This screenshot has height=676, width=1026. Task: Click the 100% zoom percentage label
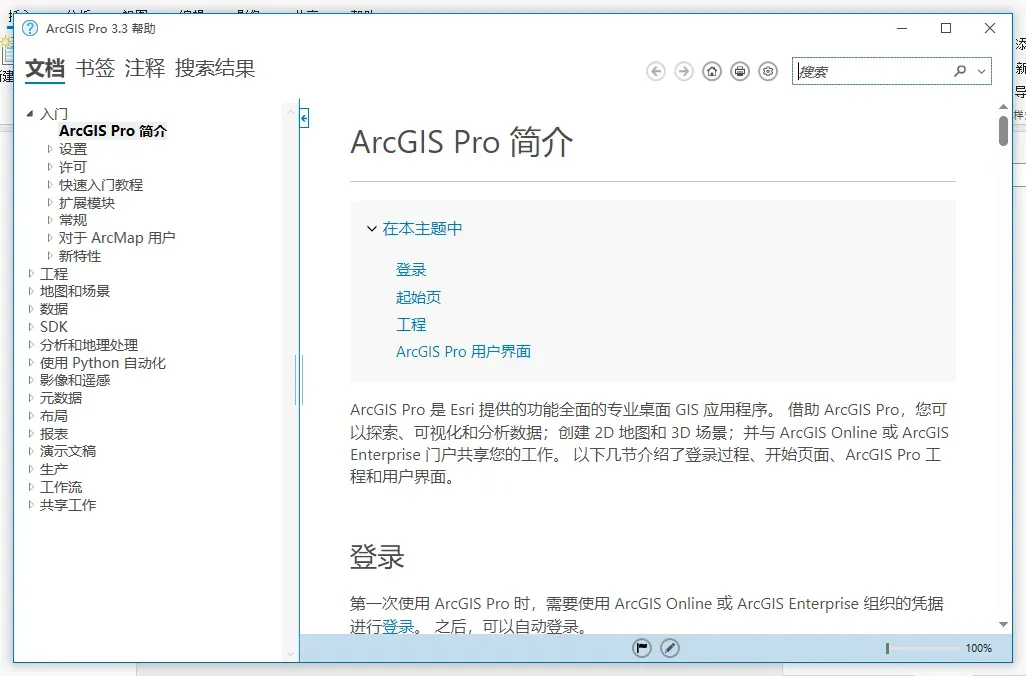coord(978,648)
